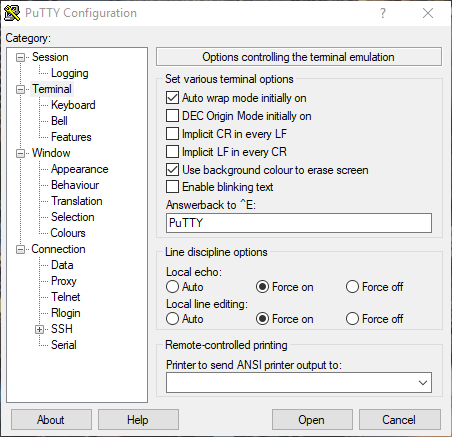Image resolution: width=452 pixels, height=437 pixels.
Task: Collapse the Window tree node
Action: [x=21, y=154]
